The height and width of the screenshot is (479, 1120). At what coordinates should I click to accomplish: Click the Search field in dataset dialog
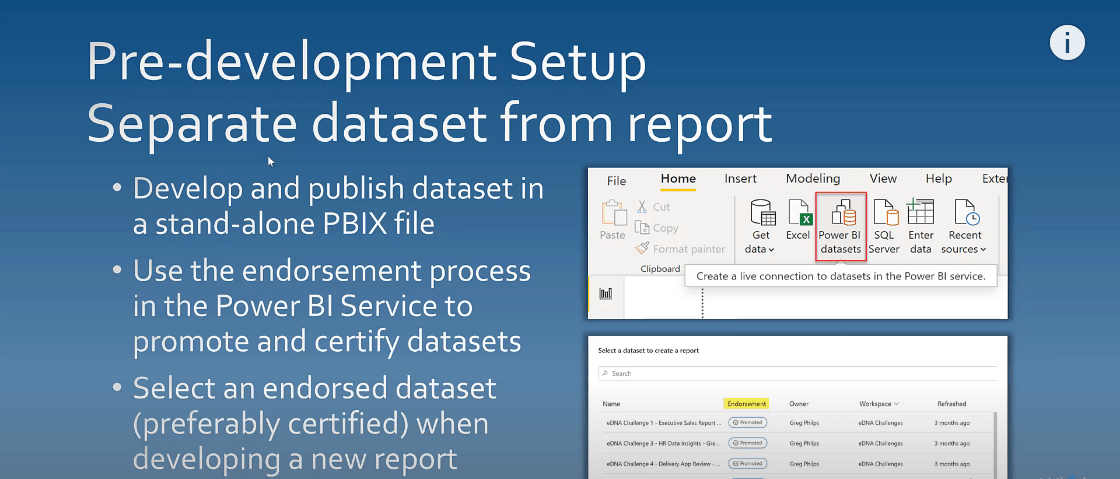point(797,373)
